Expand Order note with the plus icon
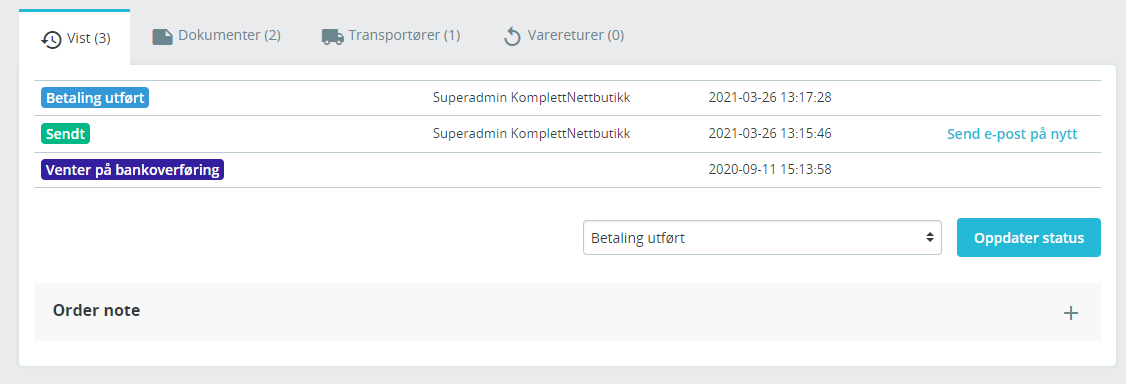Image resolution: width=1126 pixels, height=384 pixels. click(x=1071, y=313)
